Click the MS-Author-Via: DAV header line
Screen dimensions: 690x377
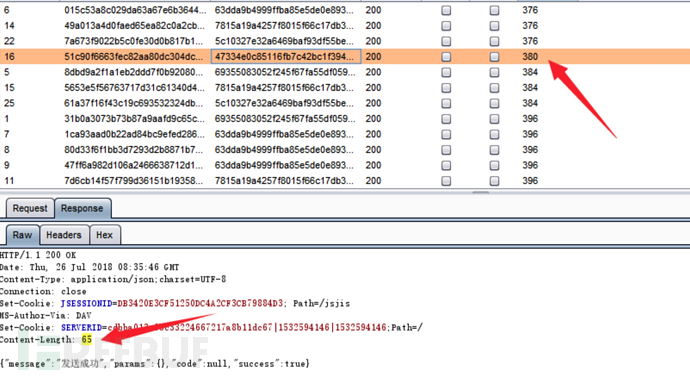46,315
